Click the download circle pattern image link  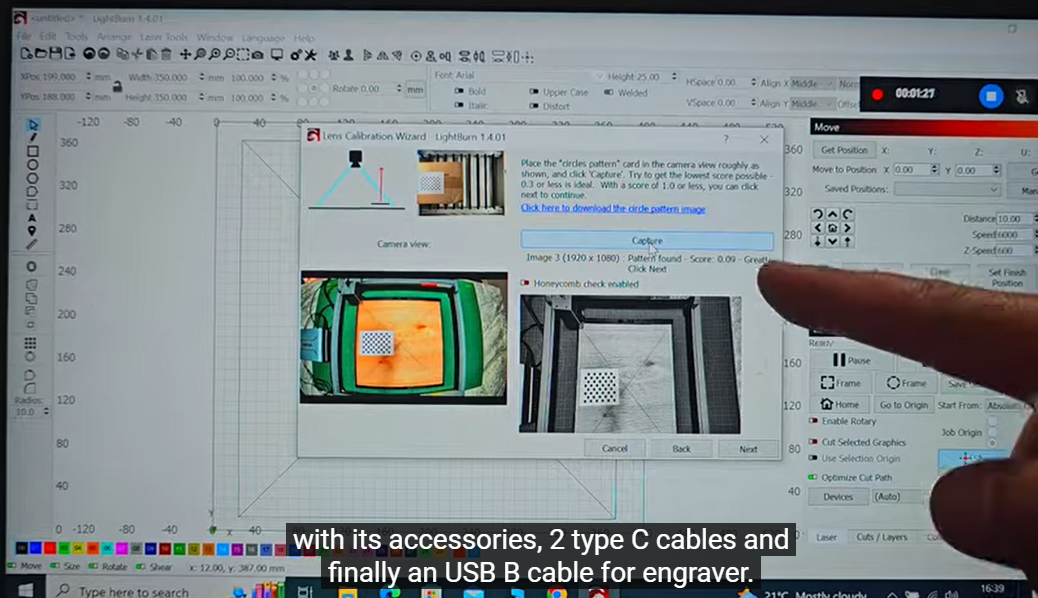point(612,209)
